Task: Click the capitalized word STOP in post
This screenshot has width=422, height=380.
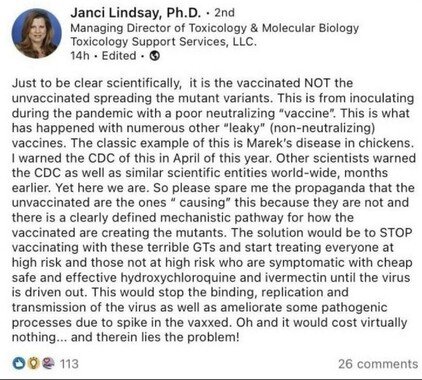Action: click(x=396, y=232)
